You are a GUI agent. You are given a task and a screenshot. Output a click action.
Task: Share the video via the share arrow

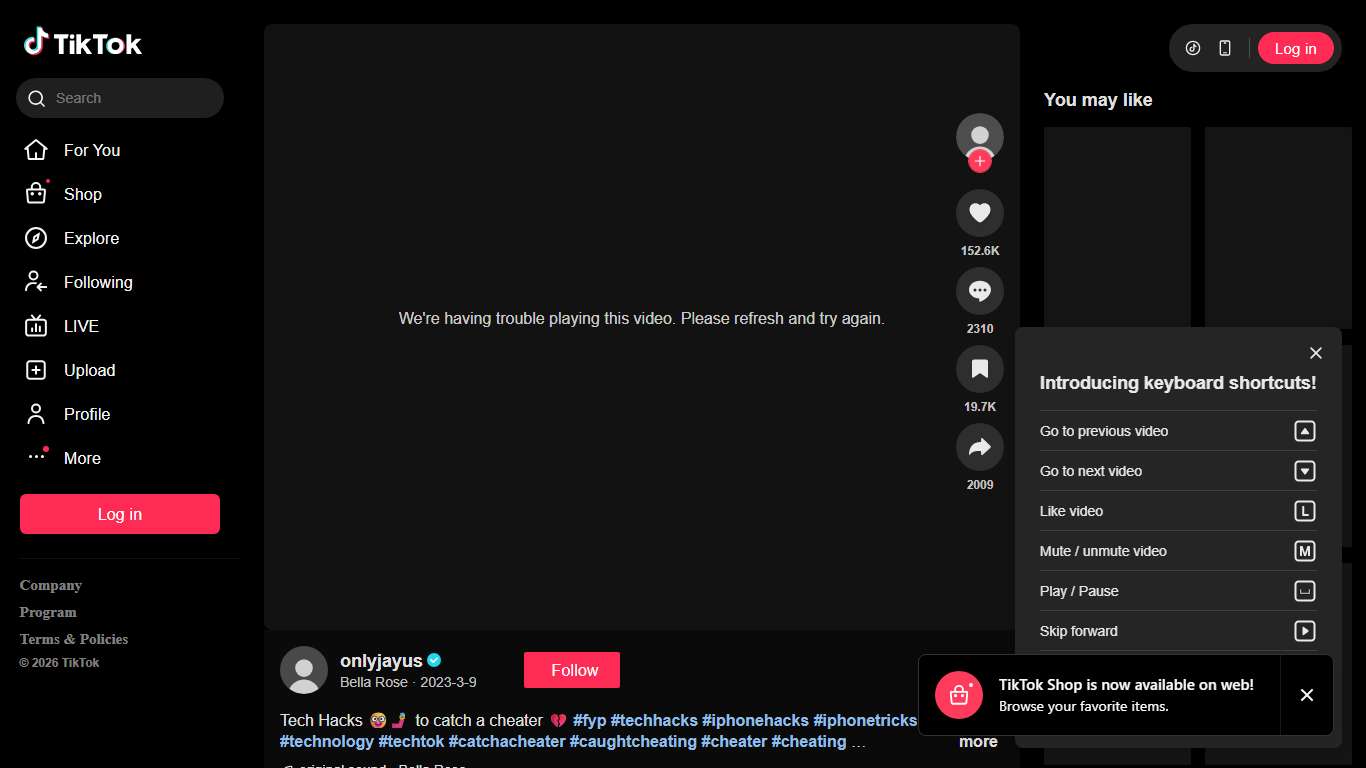click(x=979, y=446)
